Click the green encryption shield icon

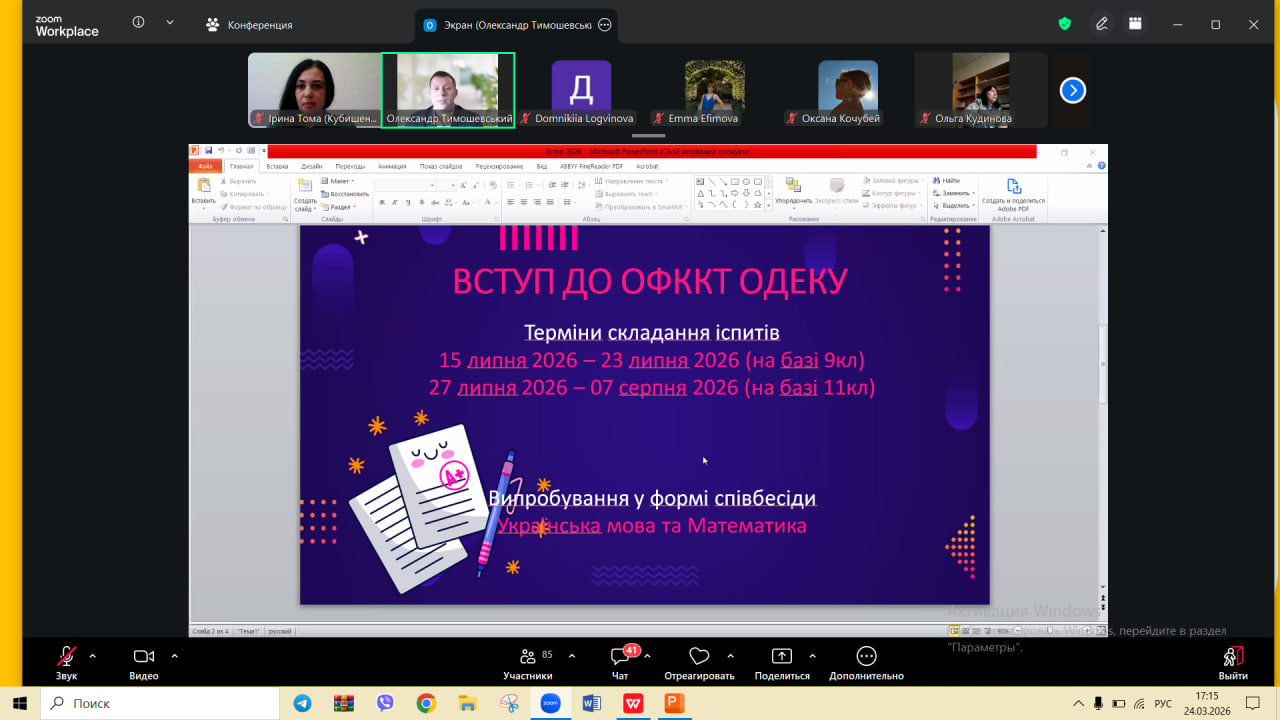pyautogui.click(x=1065, y=24)
